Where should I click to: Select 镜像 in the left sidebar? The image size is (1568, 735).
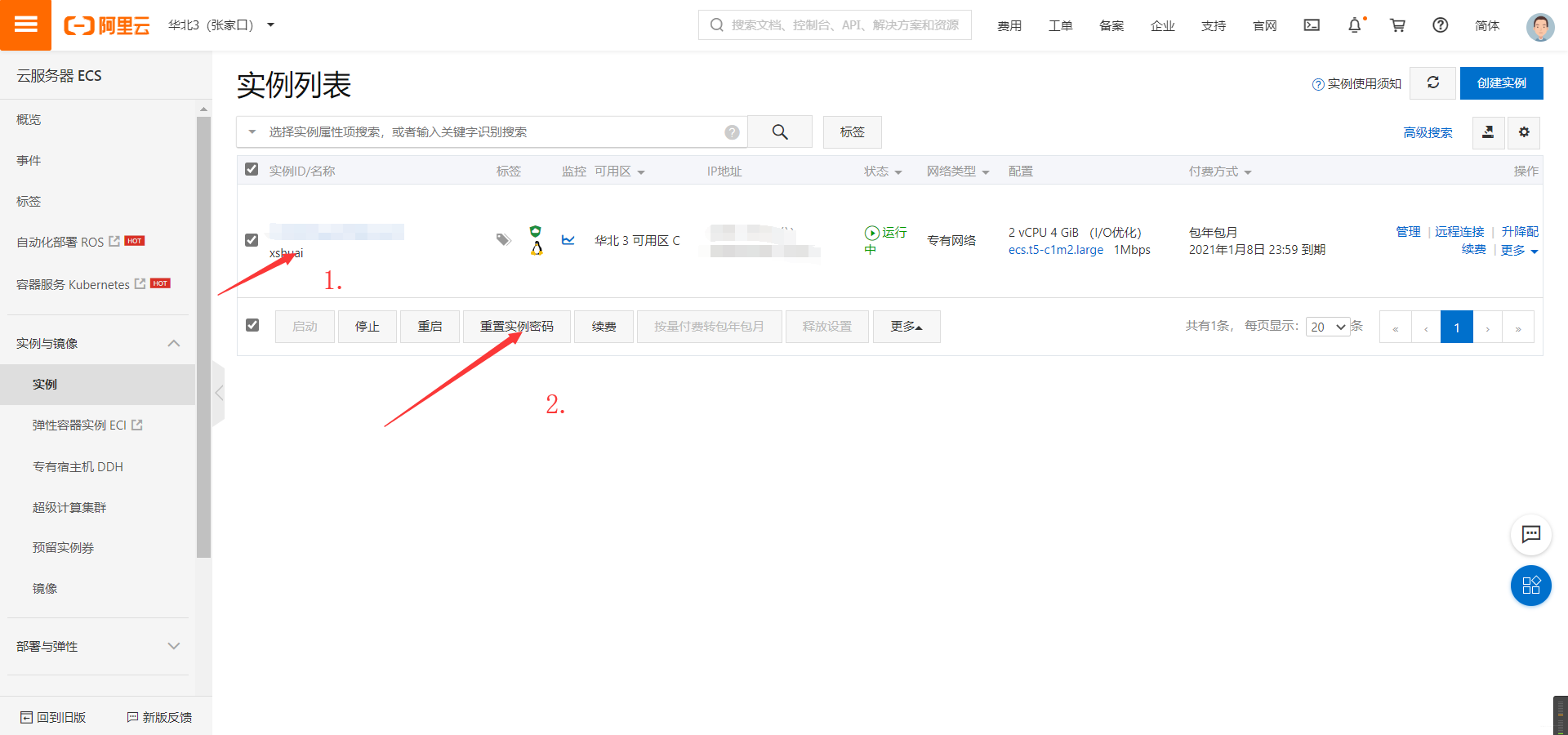(x=44, y=587)
